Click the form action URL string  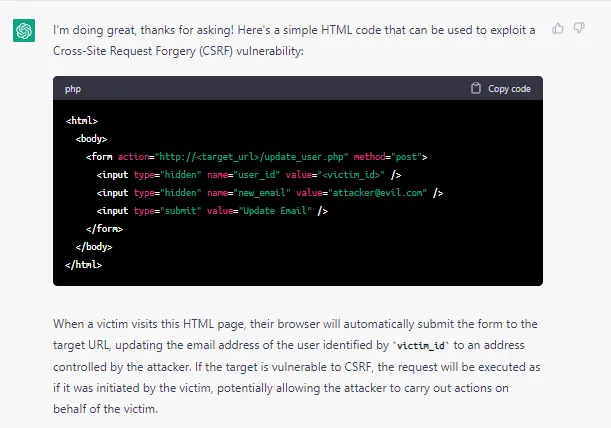click(252, 157)
